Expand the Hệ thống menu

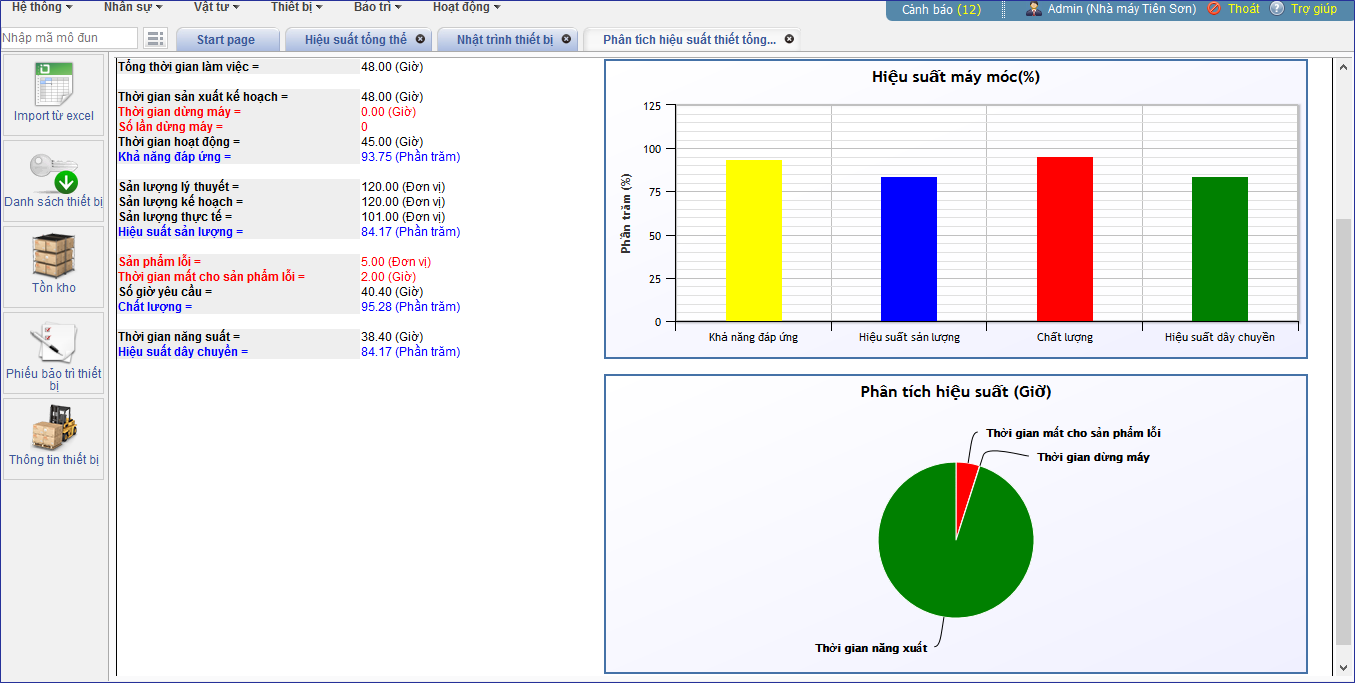coord(42,7)
